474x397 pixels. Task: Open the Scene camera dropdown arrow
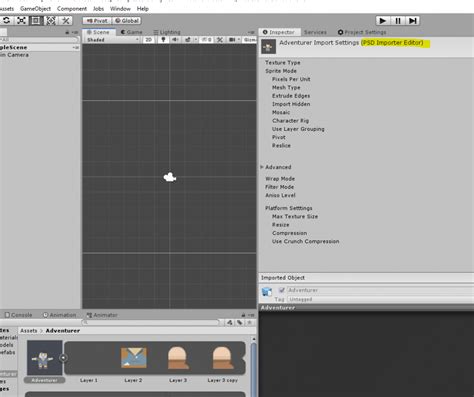click(x=239, y=40)
